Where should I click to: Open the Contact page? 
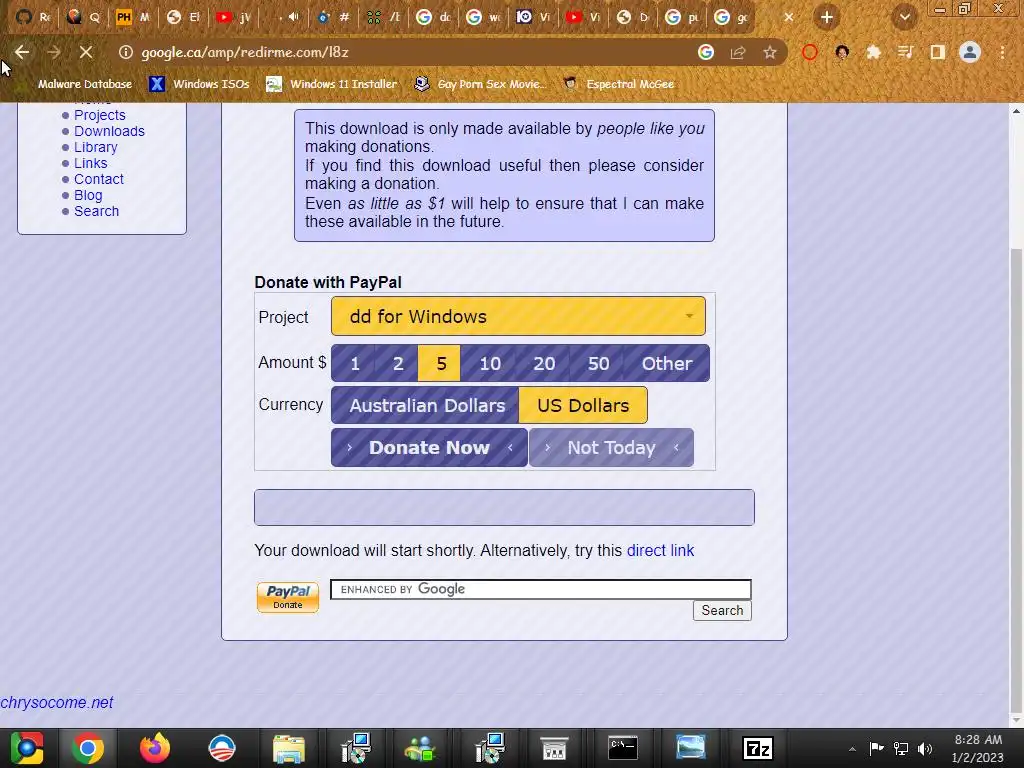(x=99, y=179)
